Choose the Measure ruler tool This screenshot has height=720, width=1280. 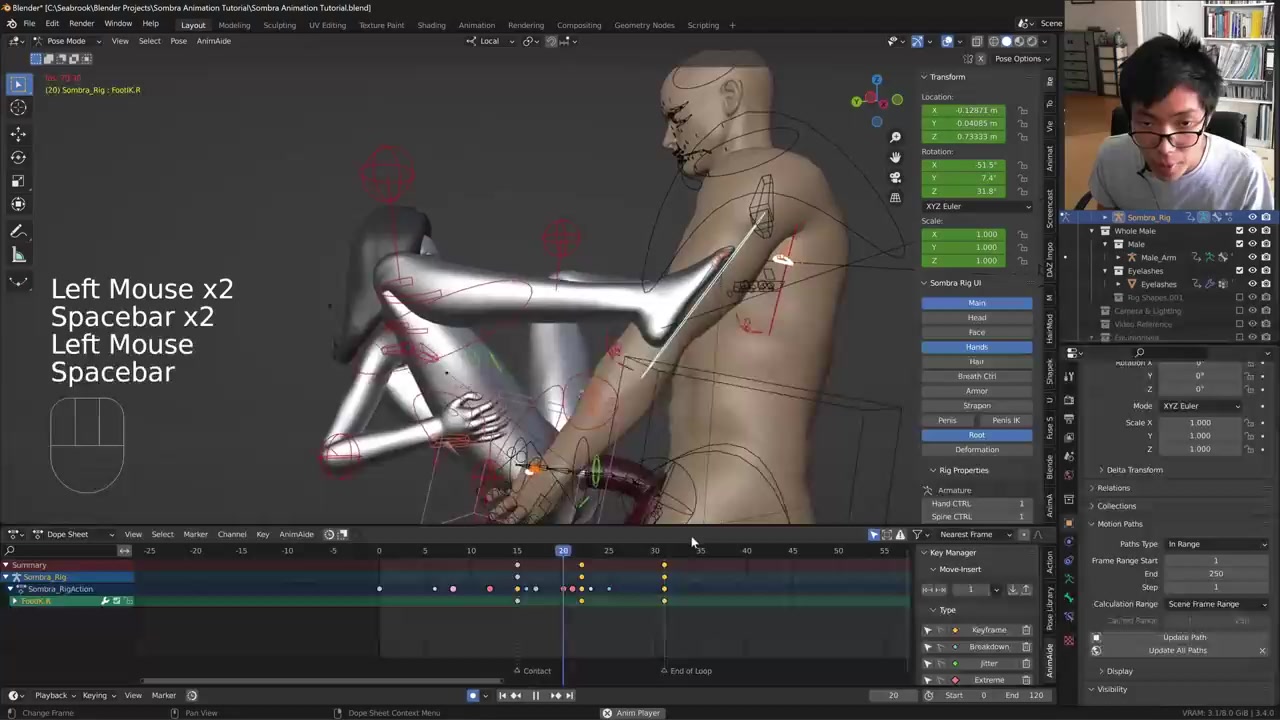[18, 256]
